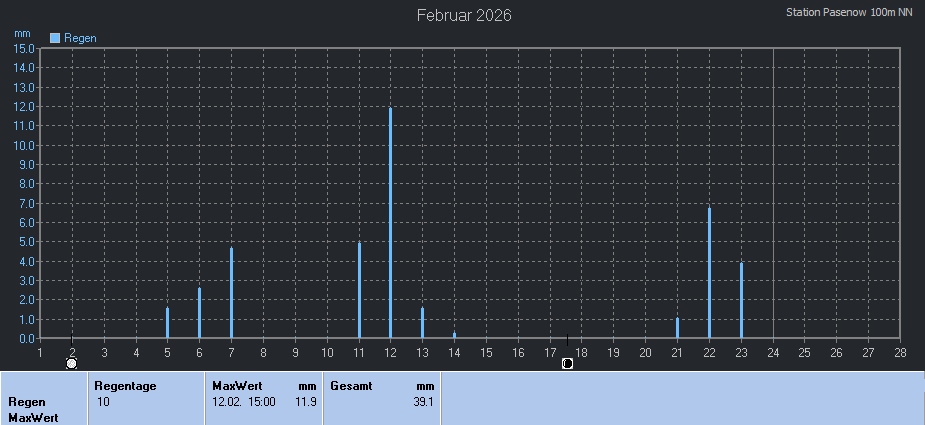The width and height of the screenshot is (925, 425).
Task: Click the full moon icon below day 2
Action: coord(71,363)
